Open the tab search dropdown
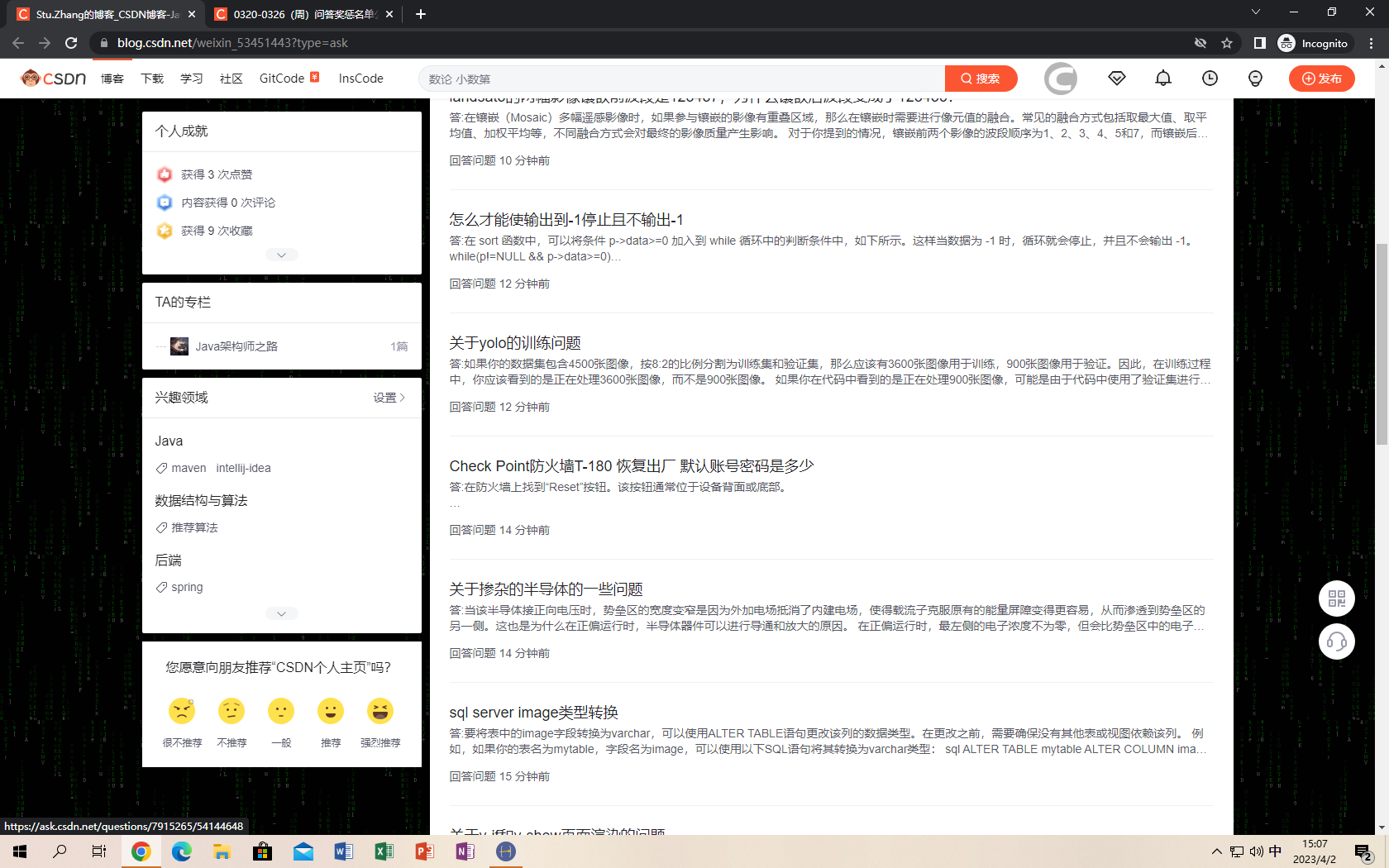The height and width of the screenshot is (868, 1389). 1255,12
